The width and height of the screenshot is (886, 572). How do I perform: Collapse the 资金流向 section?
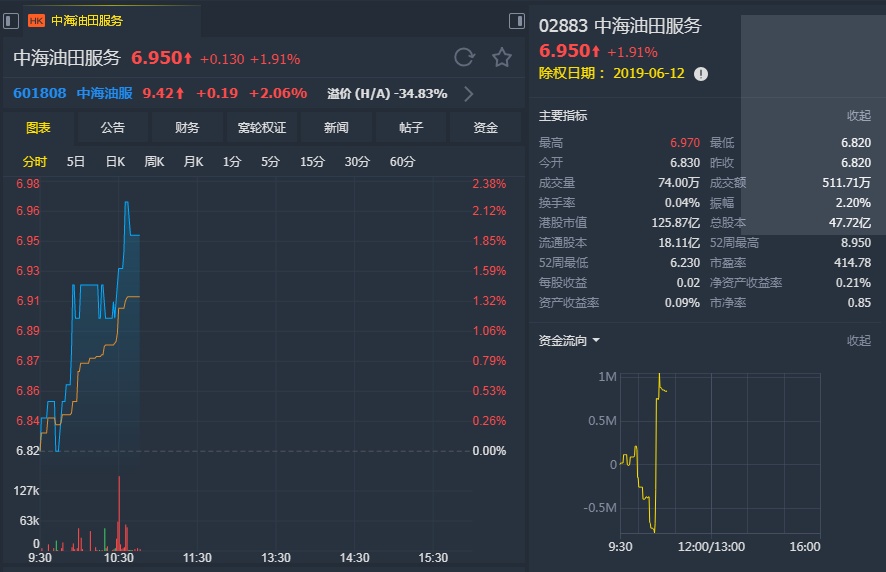pos(858,340)
